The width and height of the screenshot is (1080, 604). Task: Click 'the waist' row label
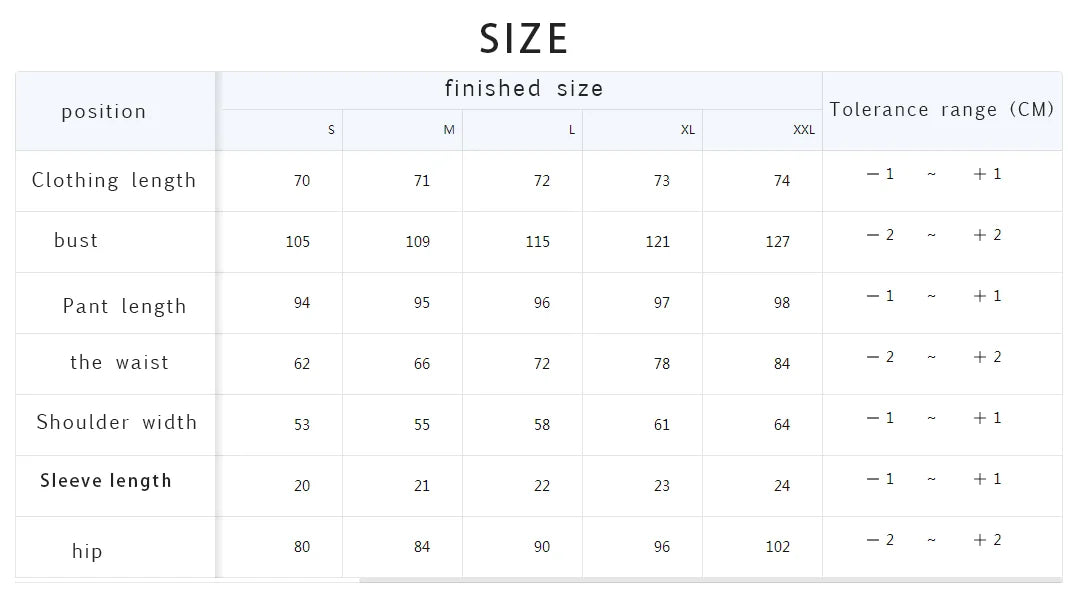[119, 362]
